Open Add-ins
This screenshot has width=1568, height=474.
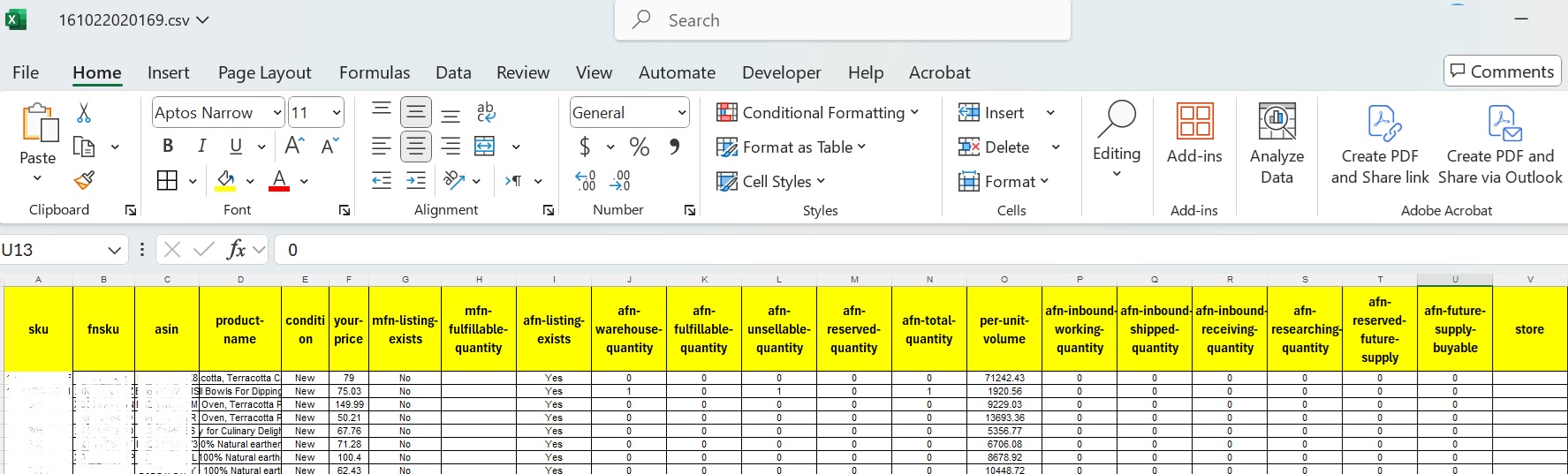1194,134
